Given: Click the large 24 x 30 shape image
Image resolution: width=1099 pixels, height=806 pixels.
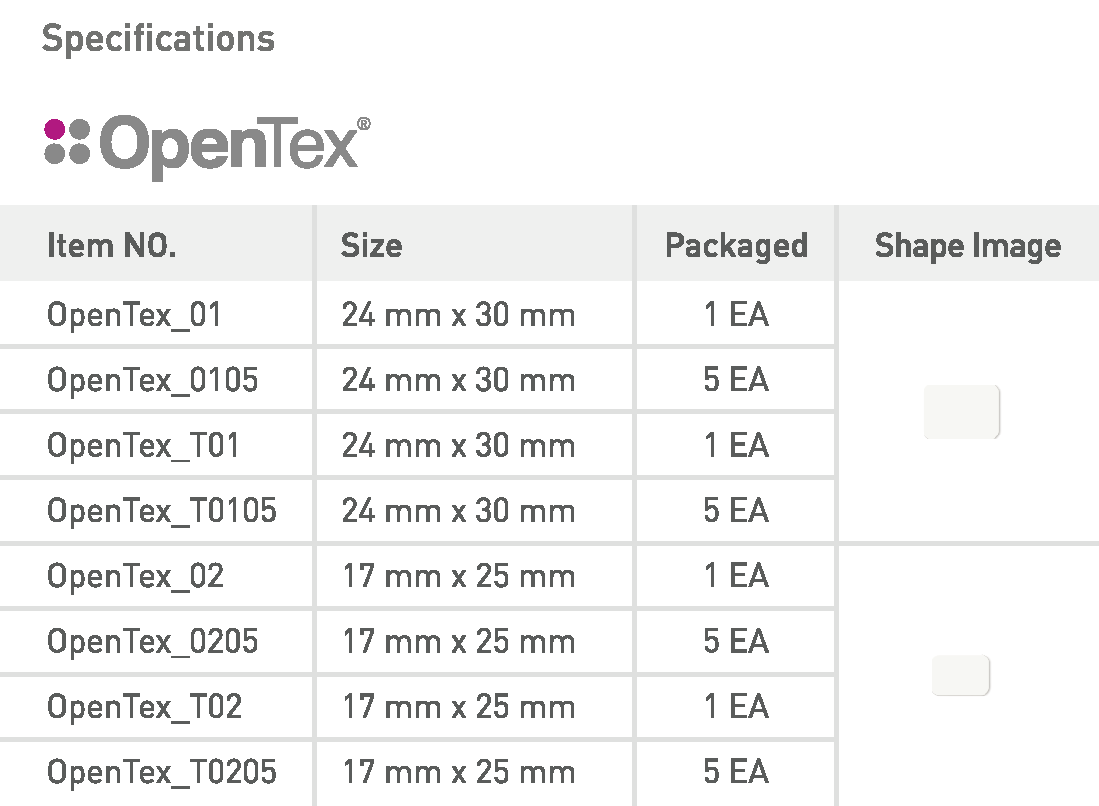Looking at the screenshot, I should pyautogui.click(x=961, y=412).
